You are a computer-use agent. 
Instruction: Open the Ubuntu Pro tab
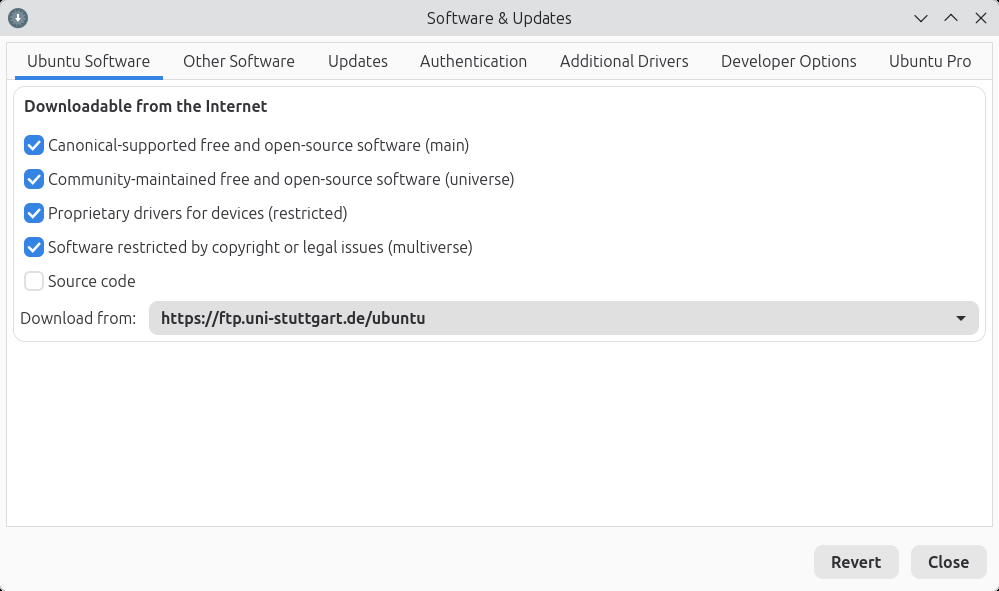(930, 61)
